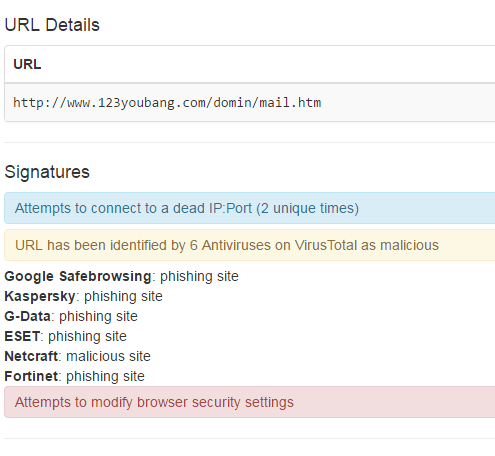Click 'malicious site' verdict next to Netcraft
Viewport: 495px width, 456px height.
point(108,356)
